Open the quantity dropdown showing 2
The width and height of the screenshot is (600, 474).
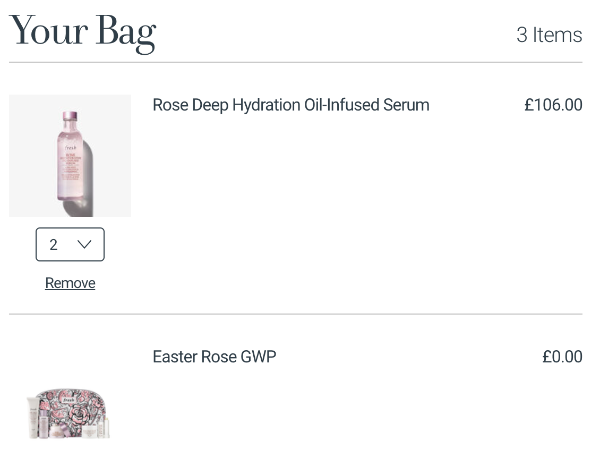[70, 244]
